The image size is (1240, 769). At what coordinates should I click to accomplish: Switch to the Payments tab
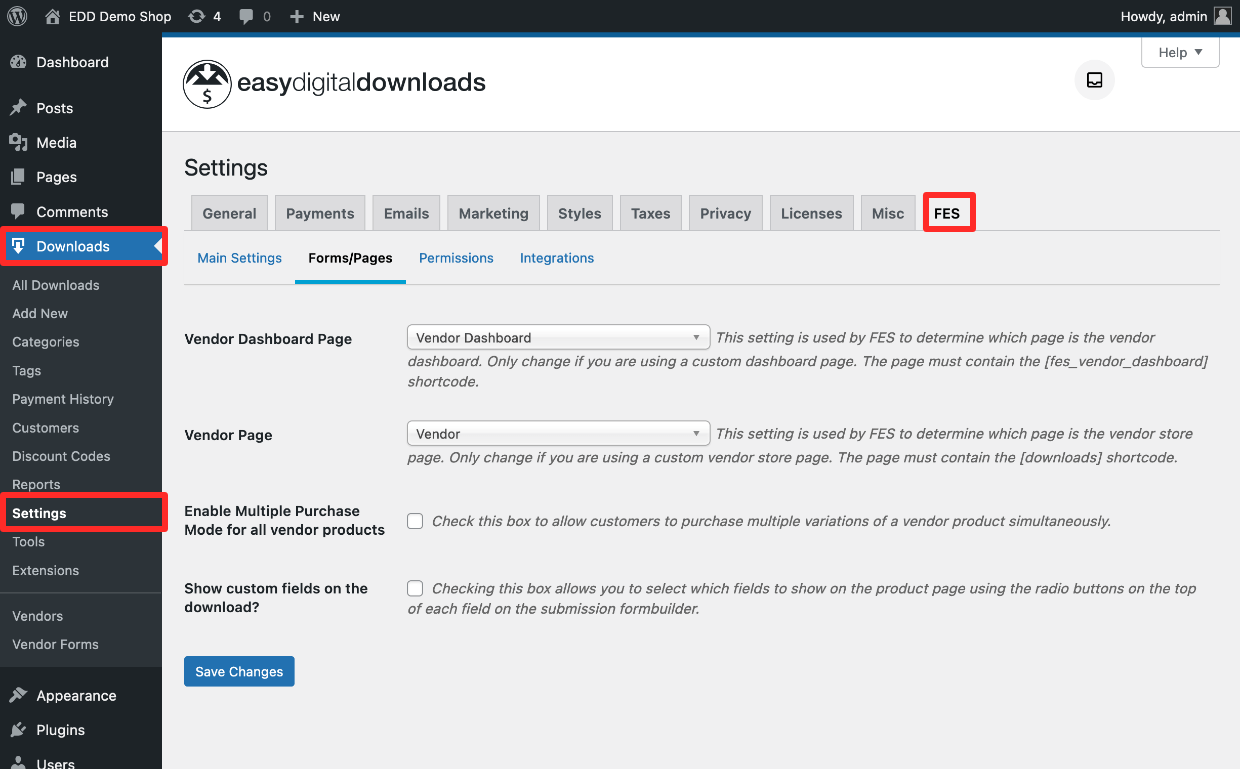point(320,213)
